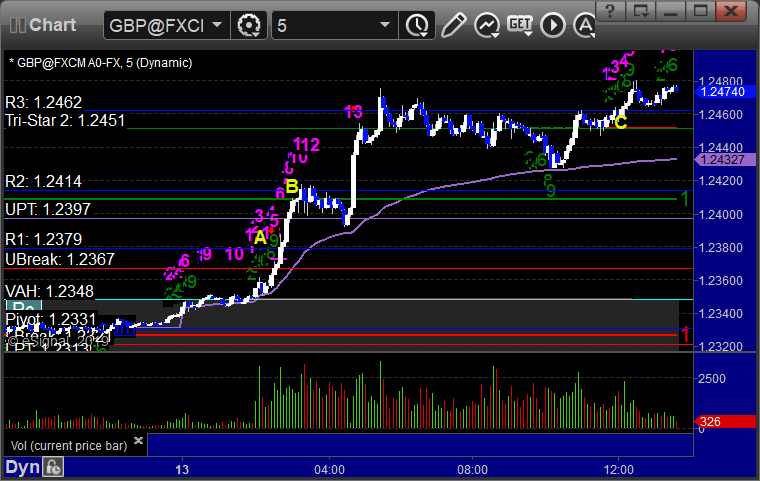Click the R1: 1.2379 level label

pos(44,239)
